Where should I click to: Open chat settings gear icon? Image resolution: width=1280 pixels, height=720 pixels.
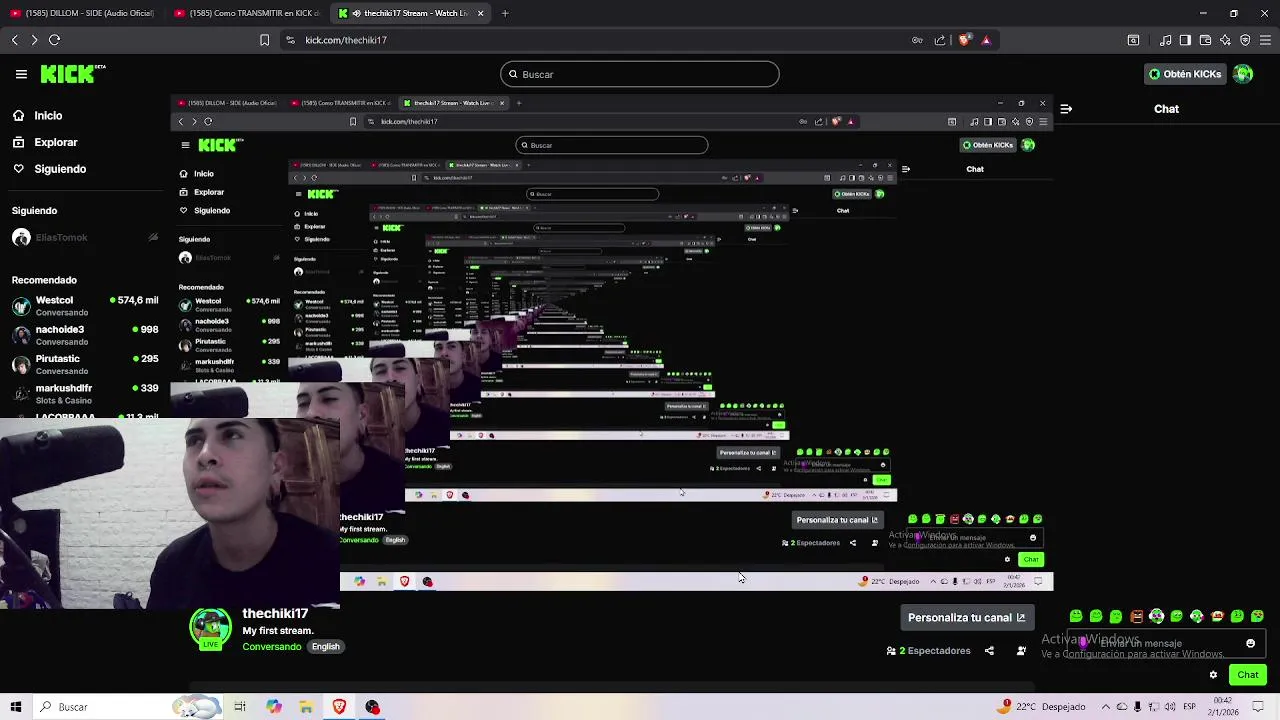click(1213, 675)
